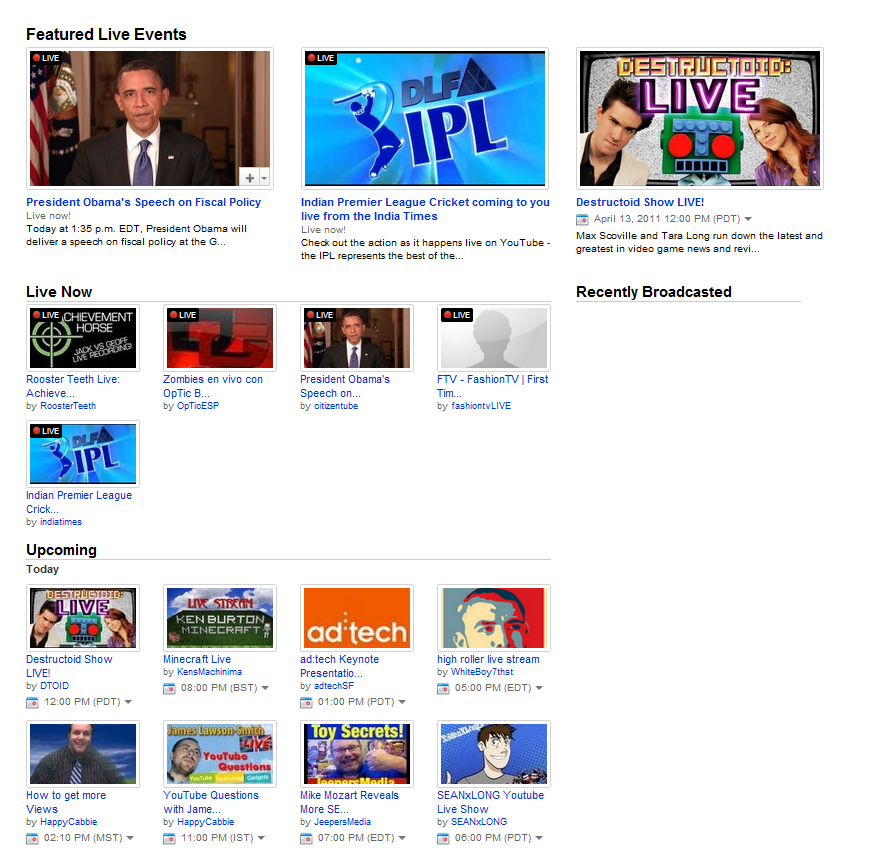Open the featured Obama speech thumbnail

coord(150,118)
